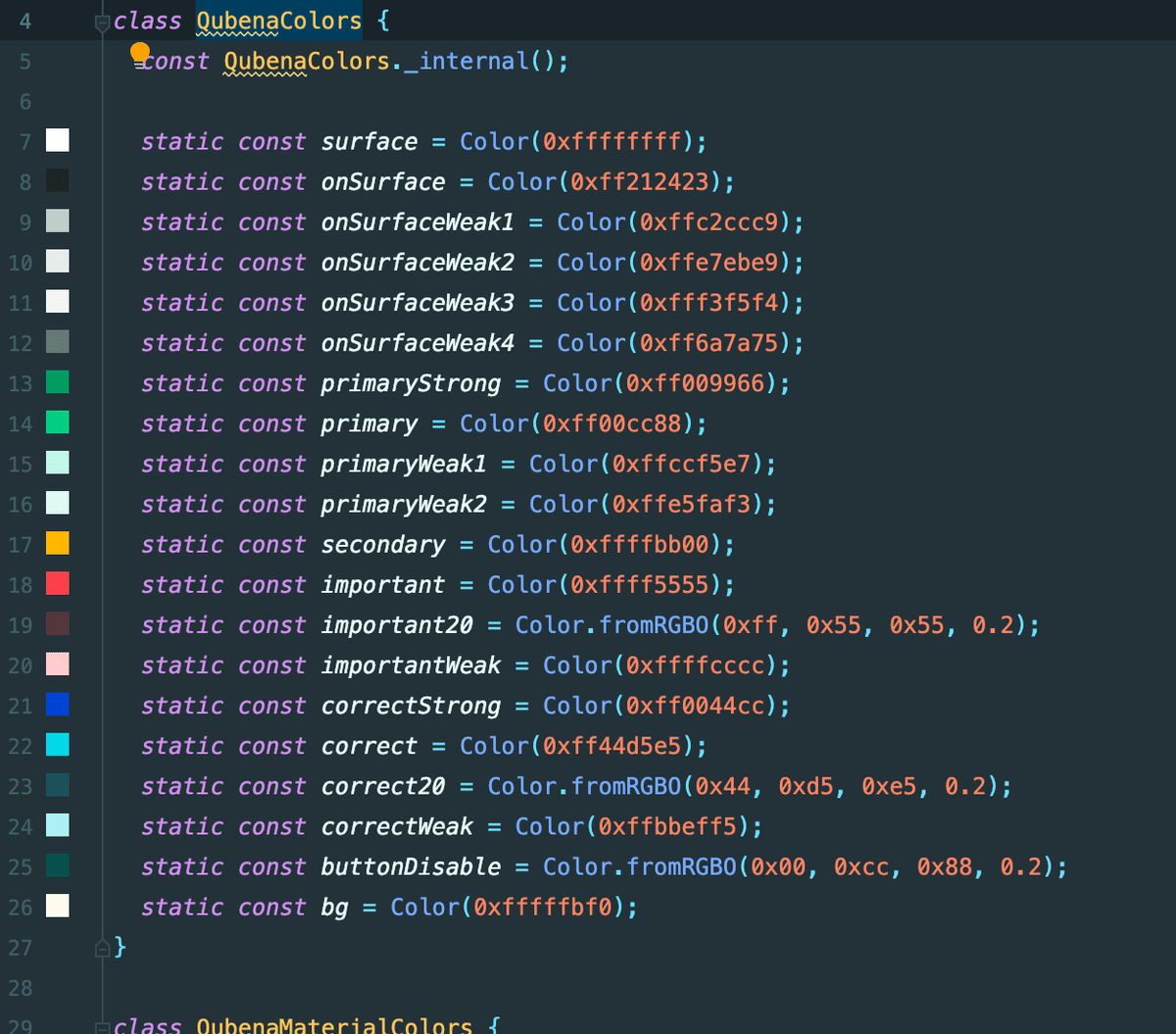Click the buttonDisable identifier
Image resolution: width=1176 pixels, height=1034 pixels.
[x=411, y=865]
